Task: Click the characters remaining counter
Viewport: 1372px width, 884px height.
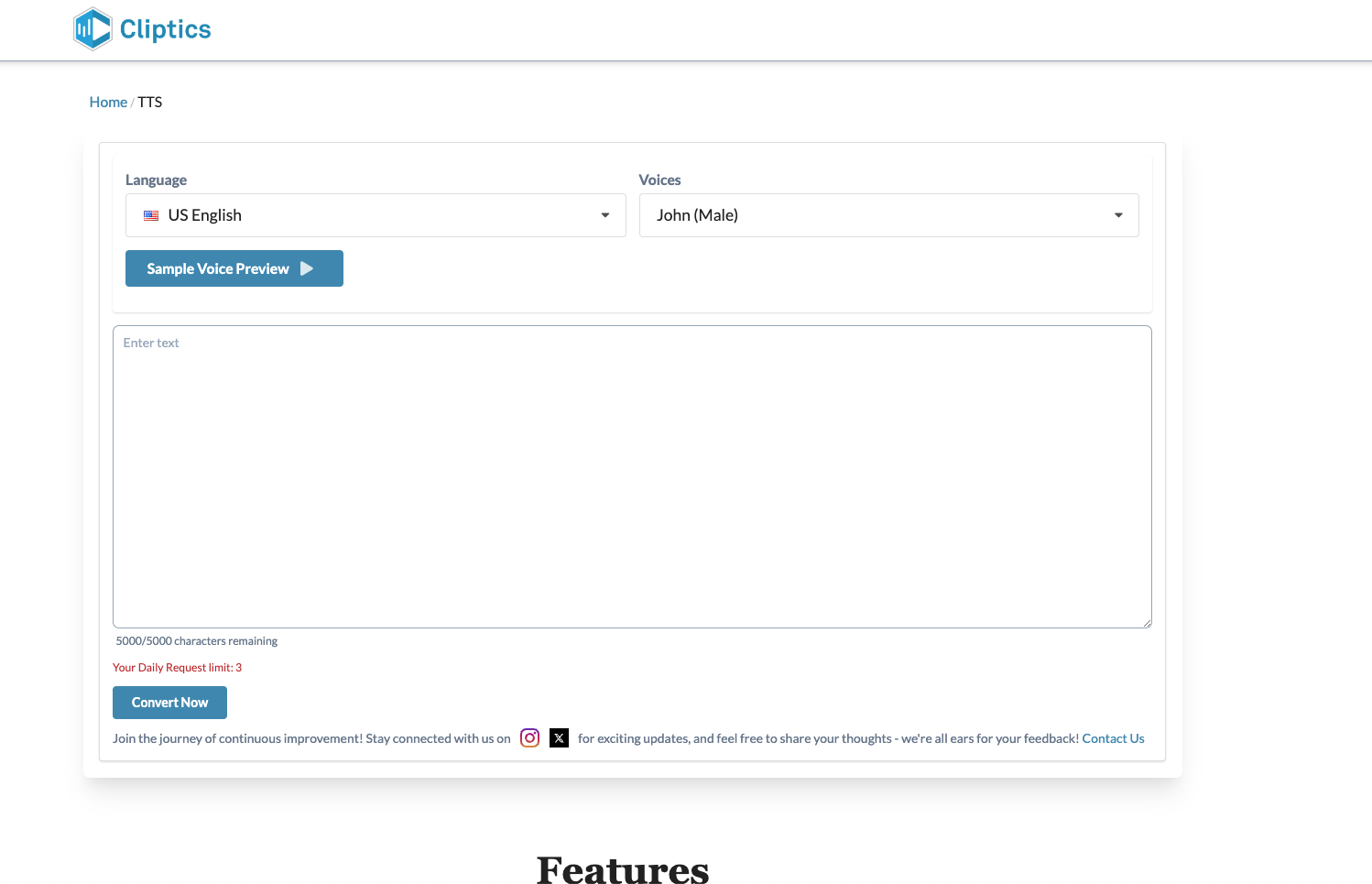Action: coord(196,640)
